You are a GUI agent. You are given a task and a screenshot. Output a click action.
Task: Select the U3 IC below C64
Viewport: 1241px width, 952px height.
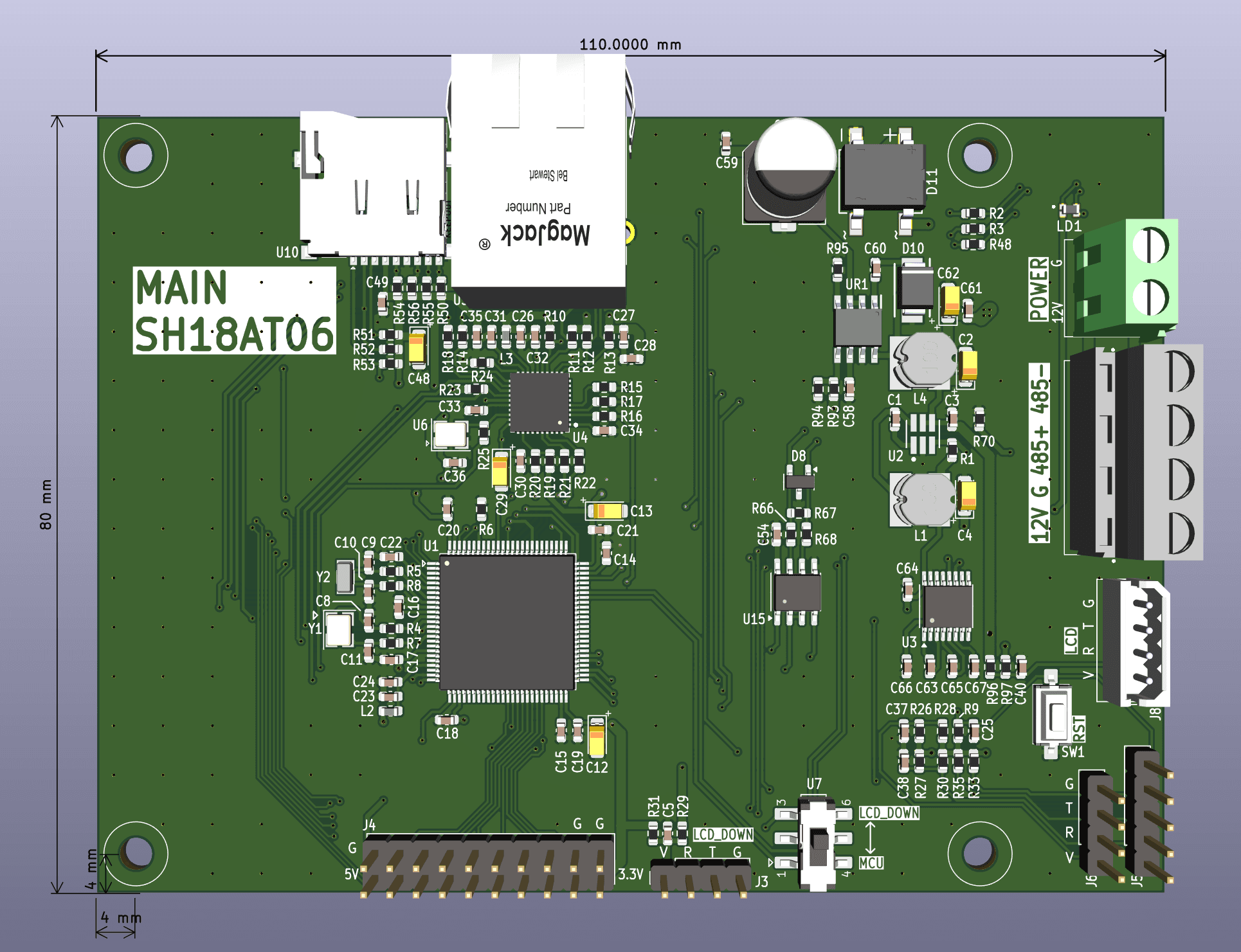point(948,606)
